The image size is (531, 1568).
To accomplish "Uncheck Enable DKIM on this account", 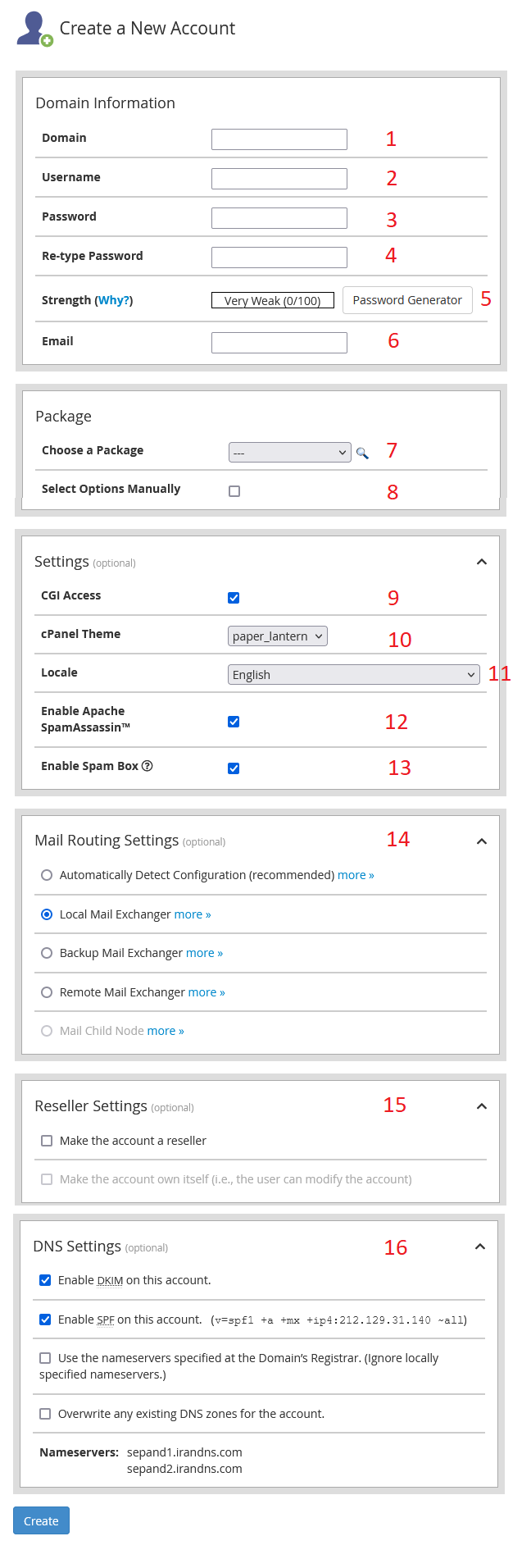I will click(x=45, y=1280).
